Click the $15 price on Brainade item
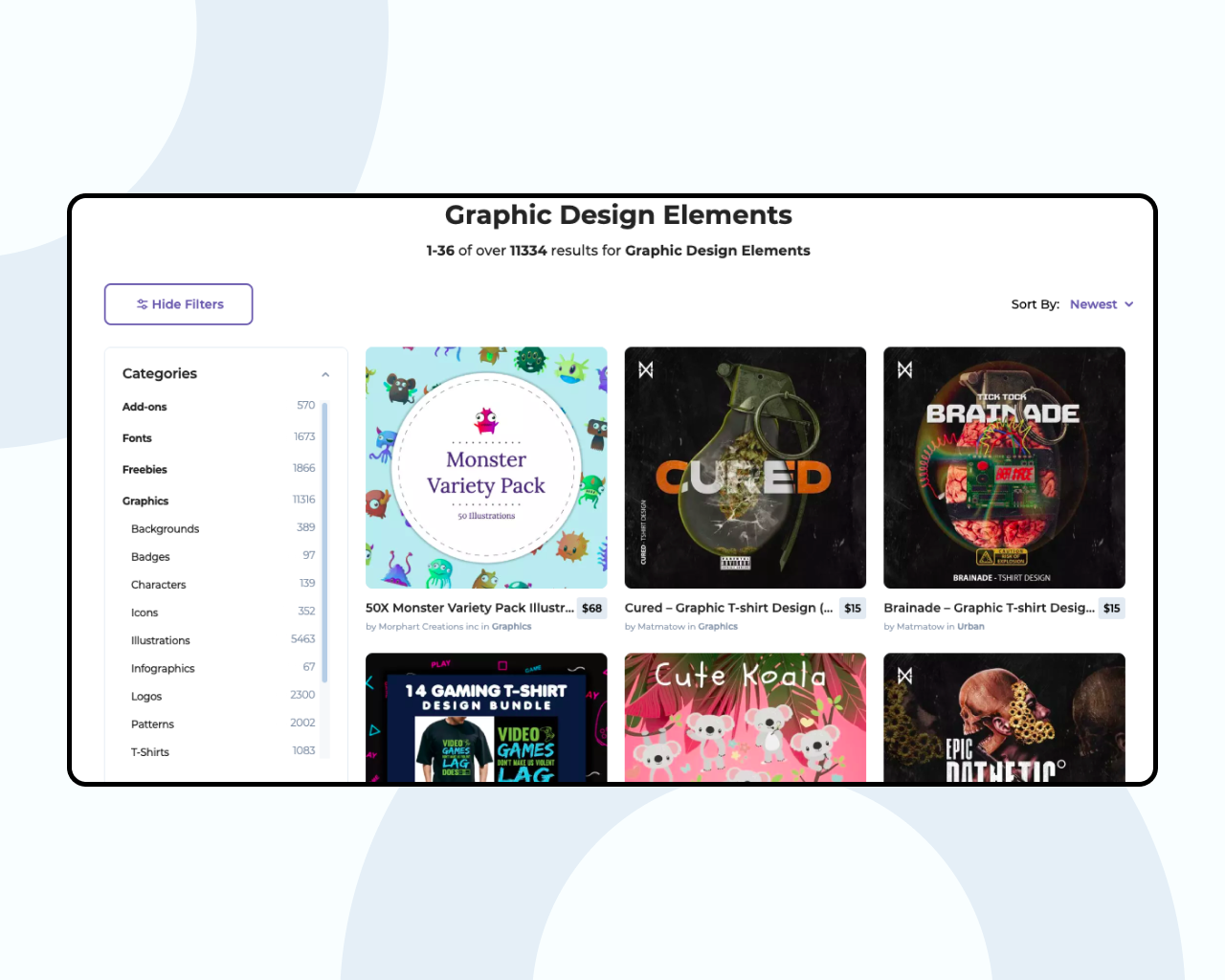1225x980 pixels. click(1112, 608)
